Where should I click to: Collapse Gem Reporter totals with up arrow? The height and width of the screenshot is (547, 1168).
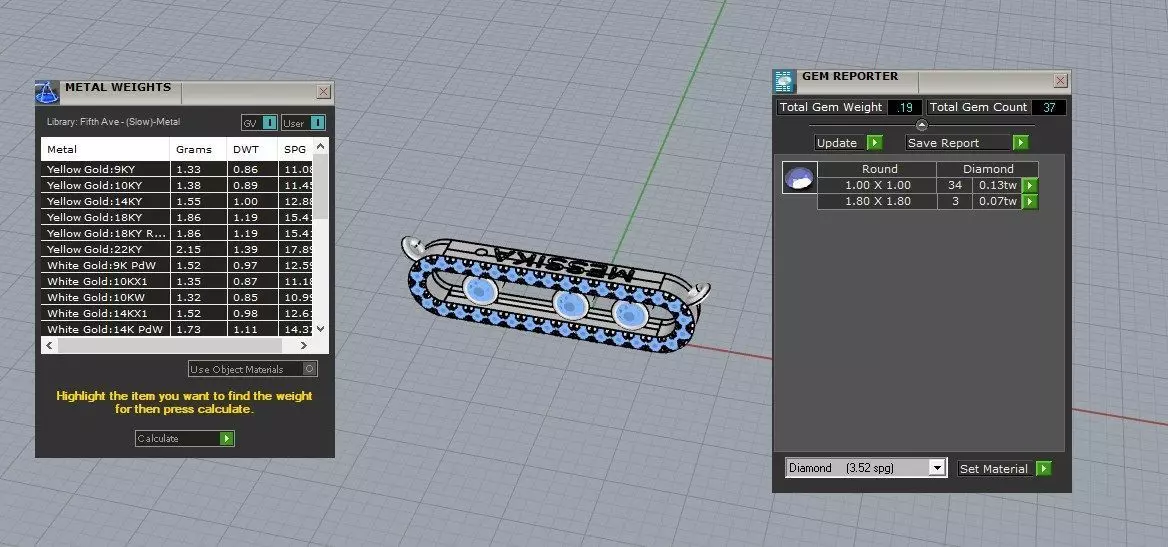921,124
